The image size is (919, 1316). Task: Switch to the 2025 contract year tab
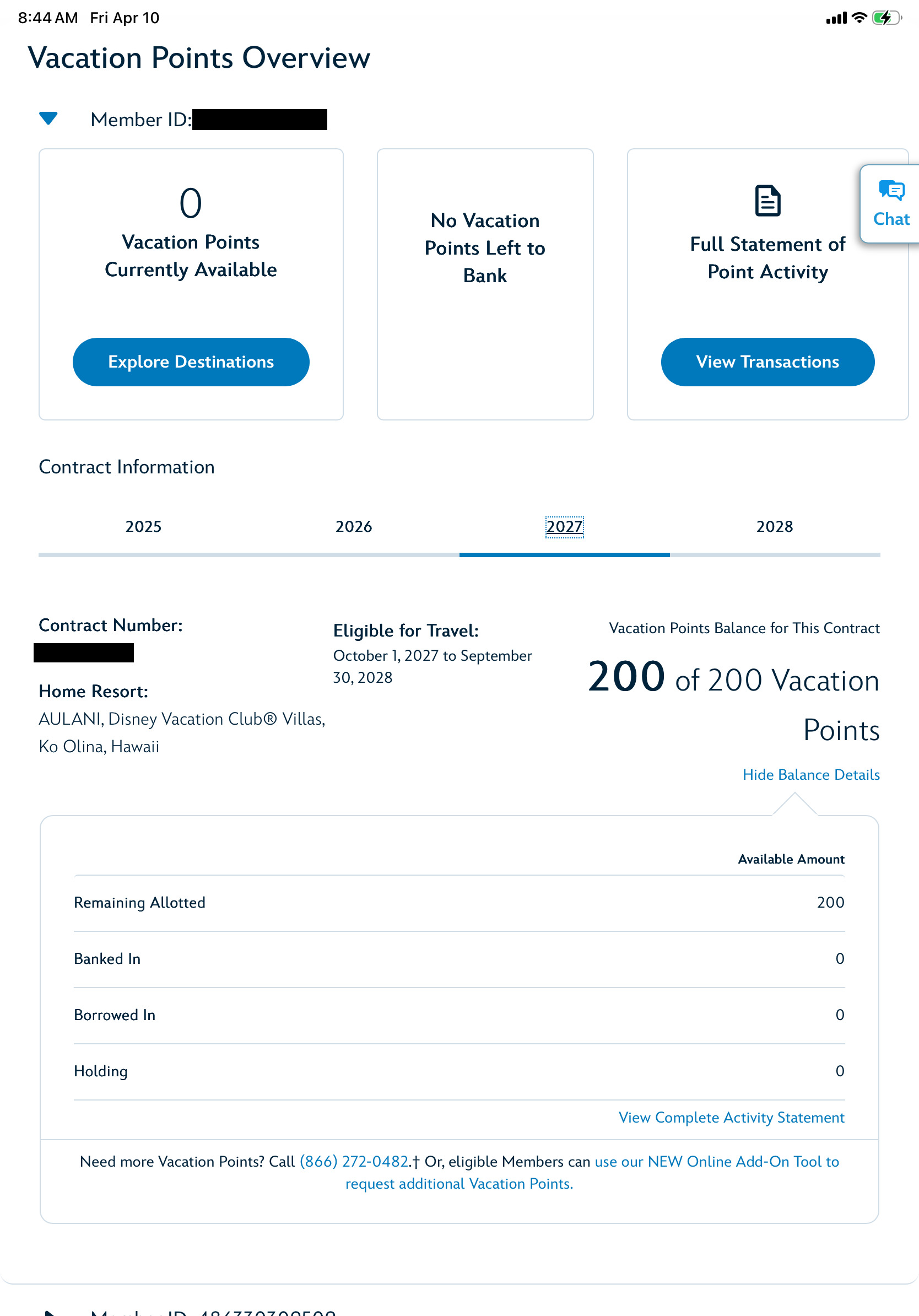(x=143, y=526)
